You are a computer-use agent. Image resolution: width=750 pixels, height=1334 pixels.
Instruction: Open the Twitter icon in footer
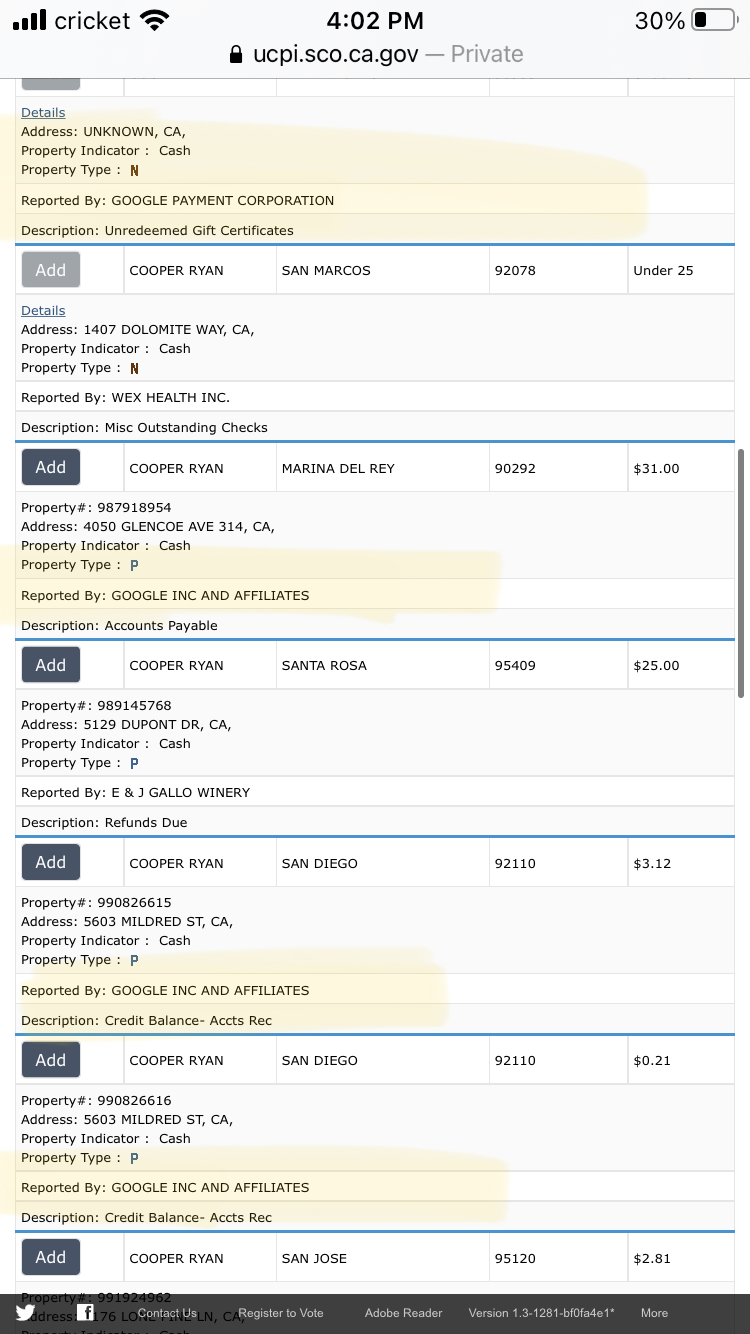(x=25, y=1313)
